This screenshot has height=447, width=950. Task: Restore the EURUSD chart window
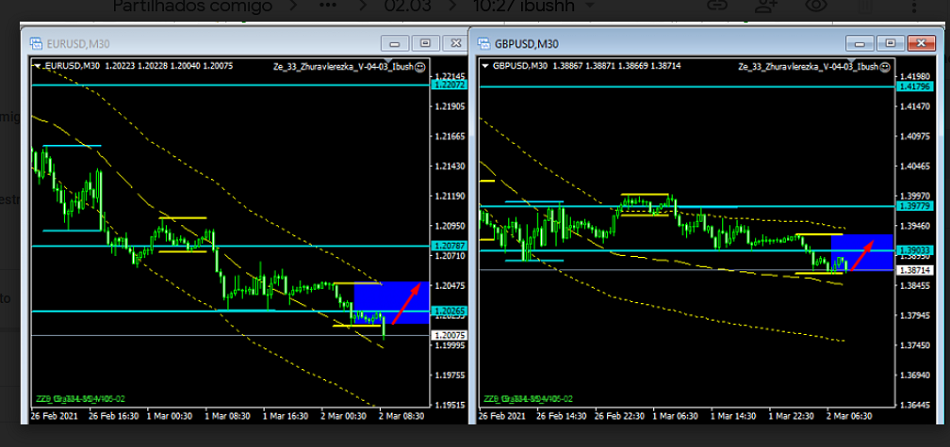425,44
